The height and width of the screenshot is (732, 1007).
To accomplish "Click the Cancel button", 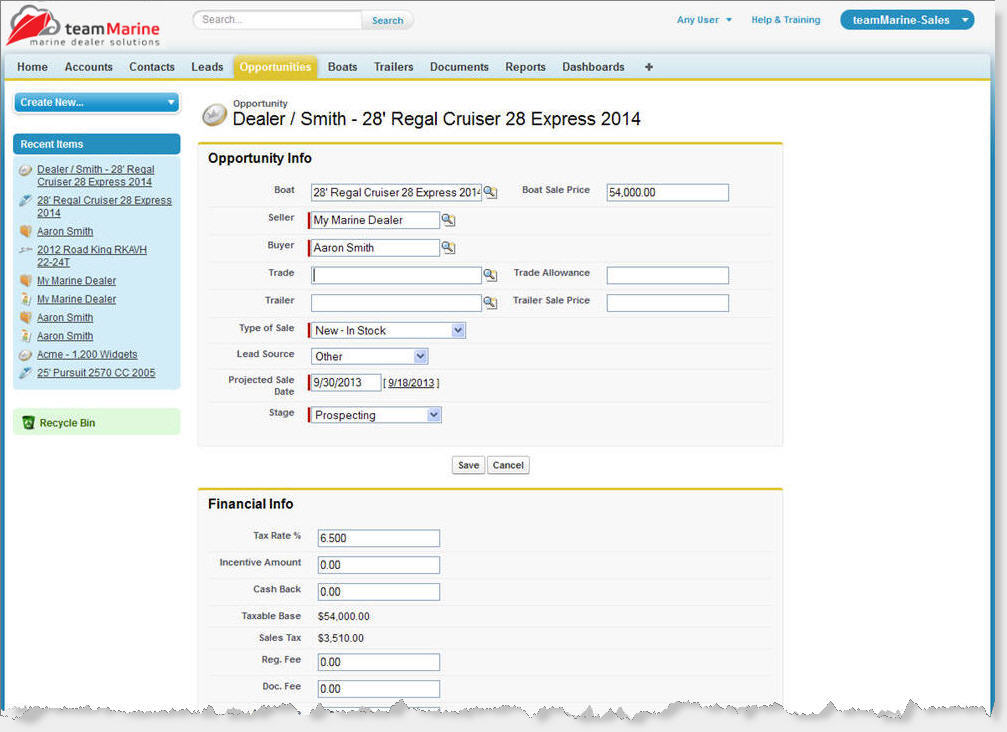I will coord(508,465).
